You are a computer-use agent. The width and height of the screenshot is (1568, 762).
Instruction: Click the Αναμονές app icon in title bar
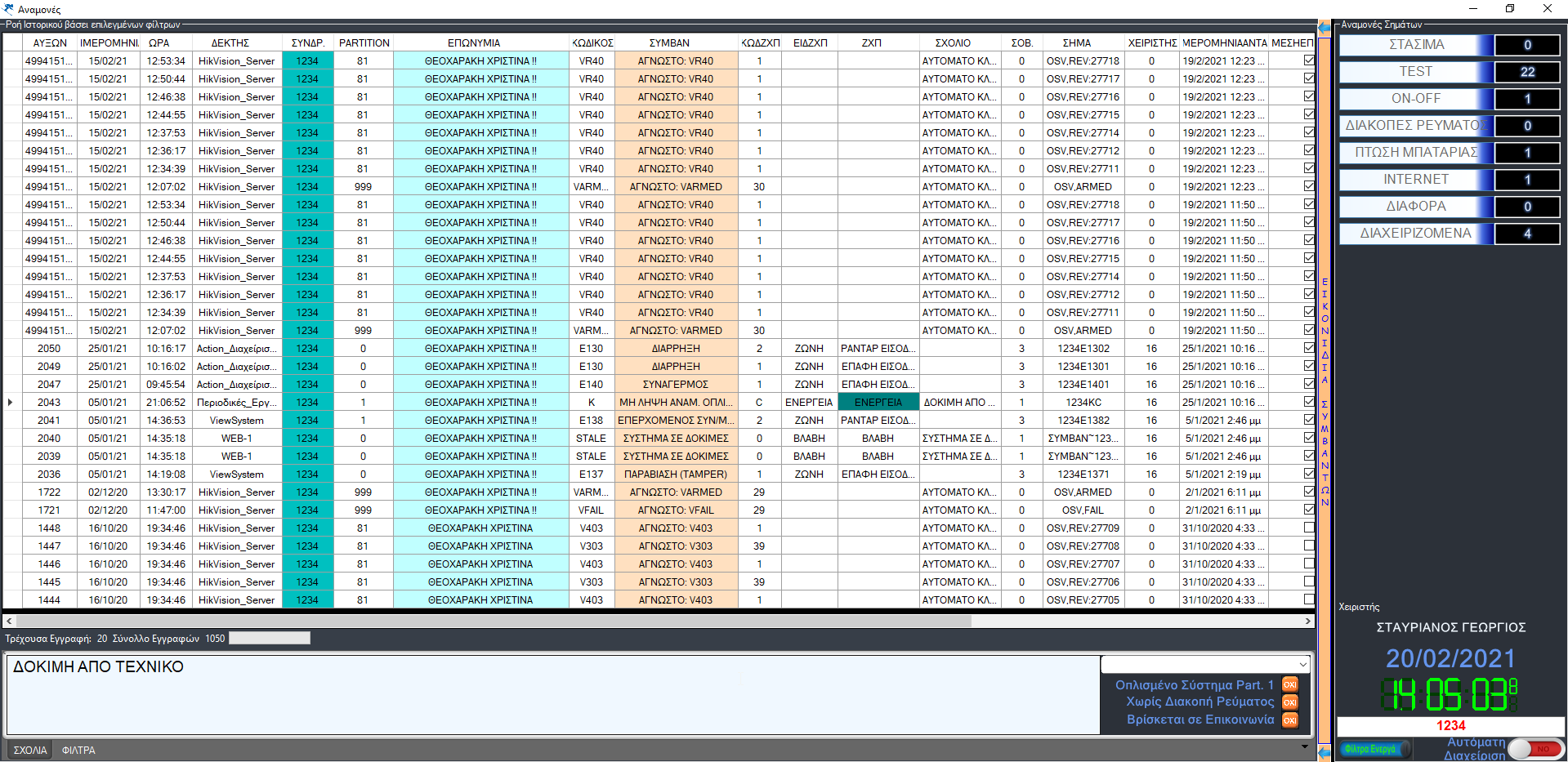tap(9, 9)
